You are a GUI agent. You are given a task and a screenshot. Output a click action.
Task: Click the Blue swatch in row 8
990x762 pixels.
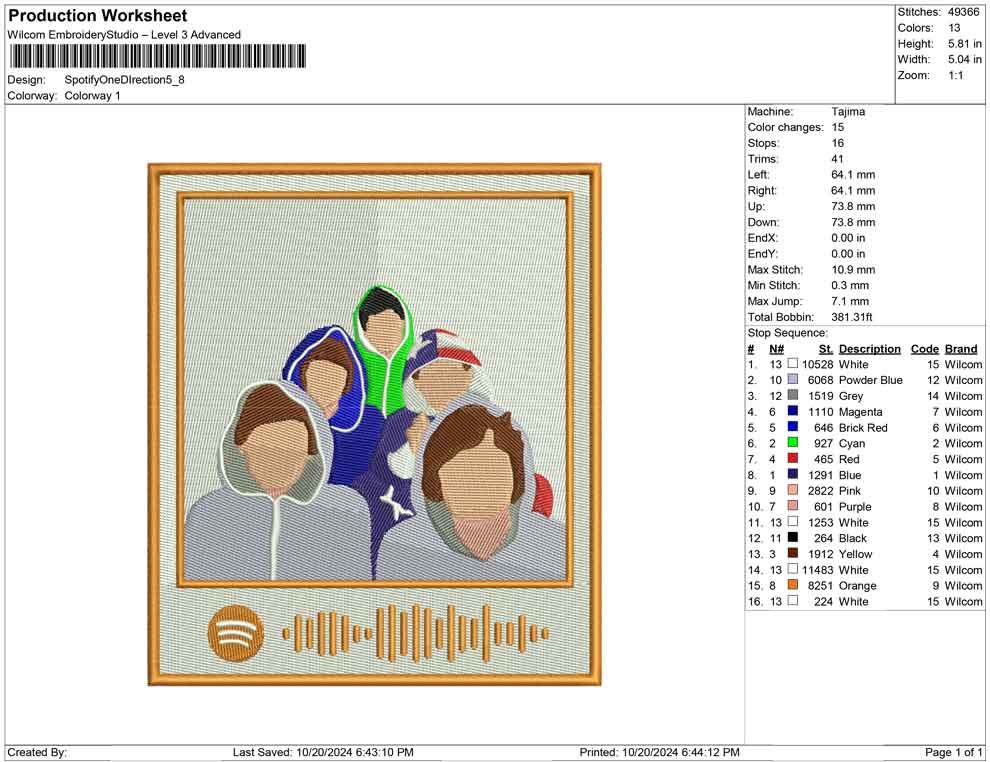[x=792, y=475]
